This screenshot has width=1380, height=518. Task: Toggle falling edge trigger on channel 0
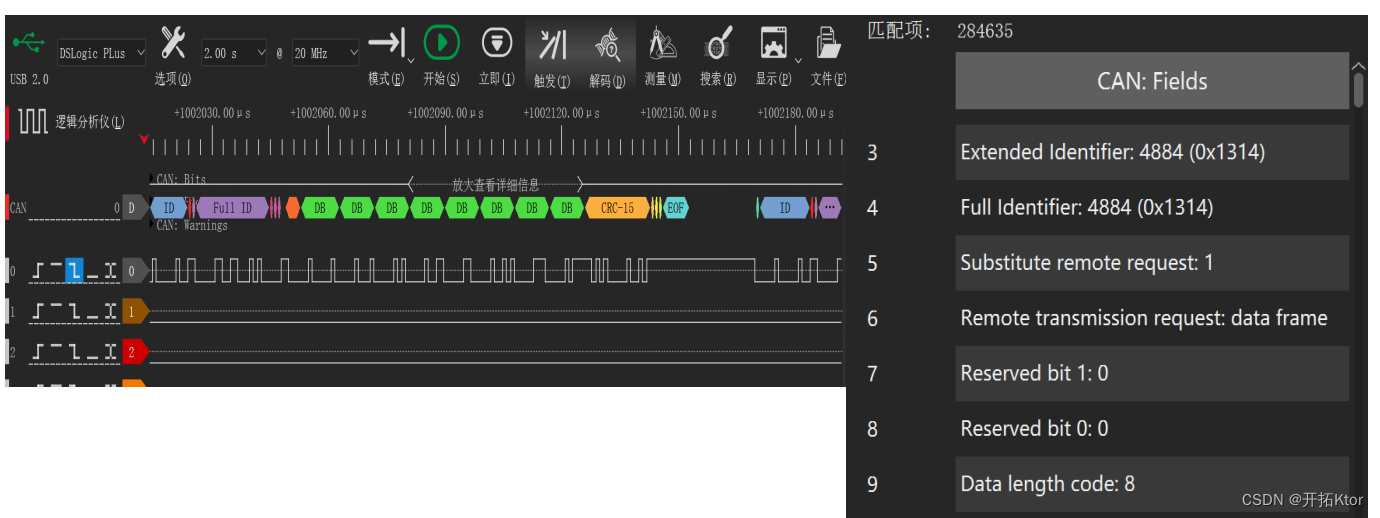click(x=74, y=270)
